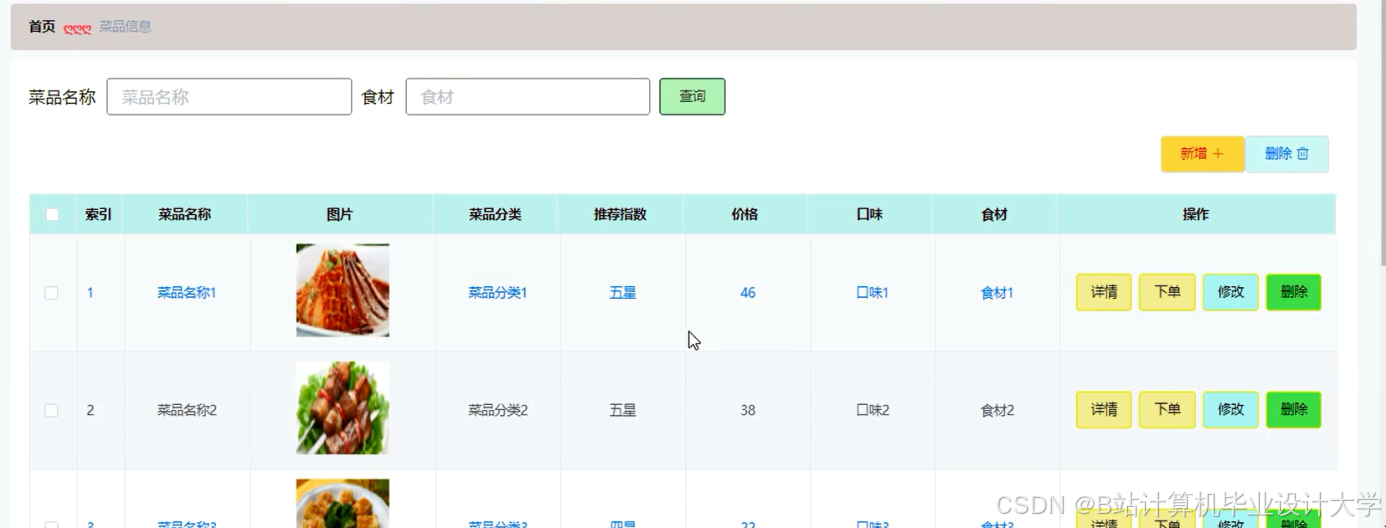Click the 菜品分类2 cell
Image resolution: width=1386 pixels, height=528 pixels.
[498, 410]
